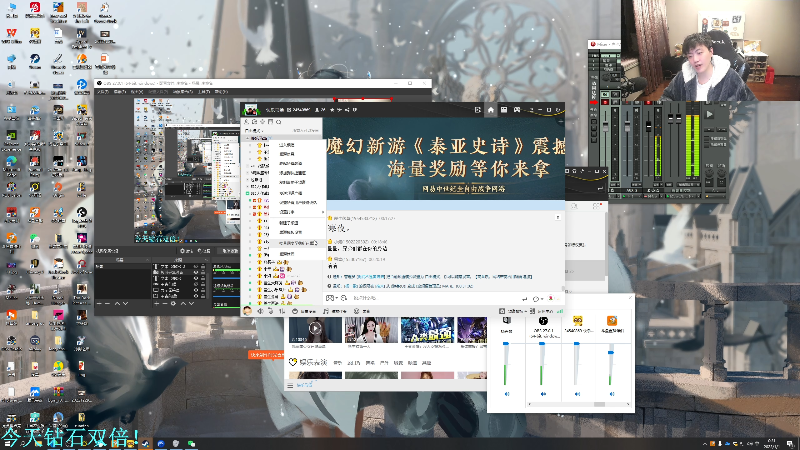Click the black round app icon in Volume Mixer
The height and width of the screenshot is (450, 800).
pyautogui.click(x=543, y=320)
